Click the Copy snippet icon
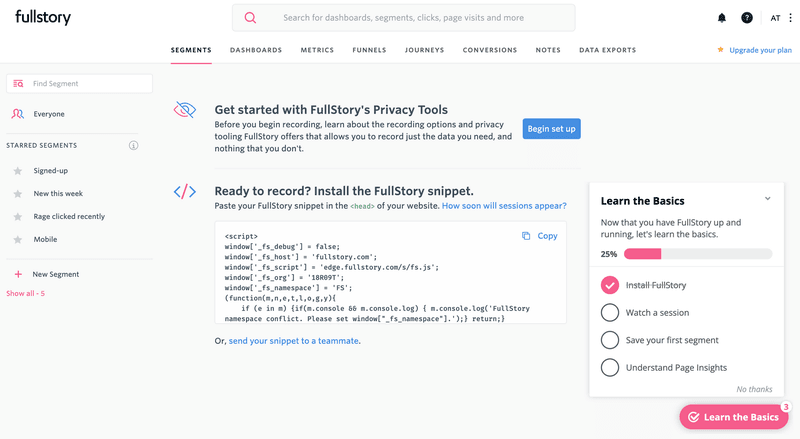 [526, 236]
